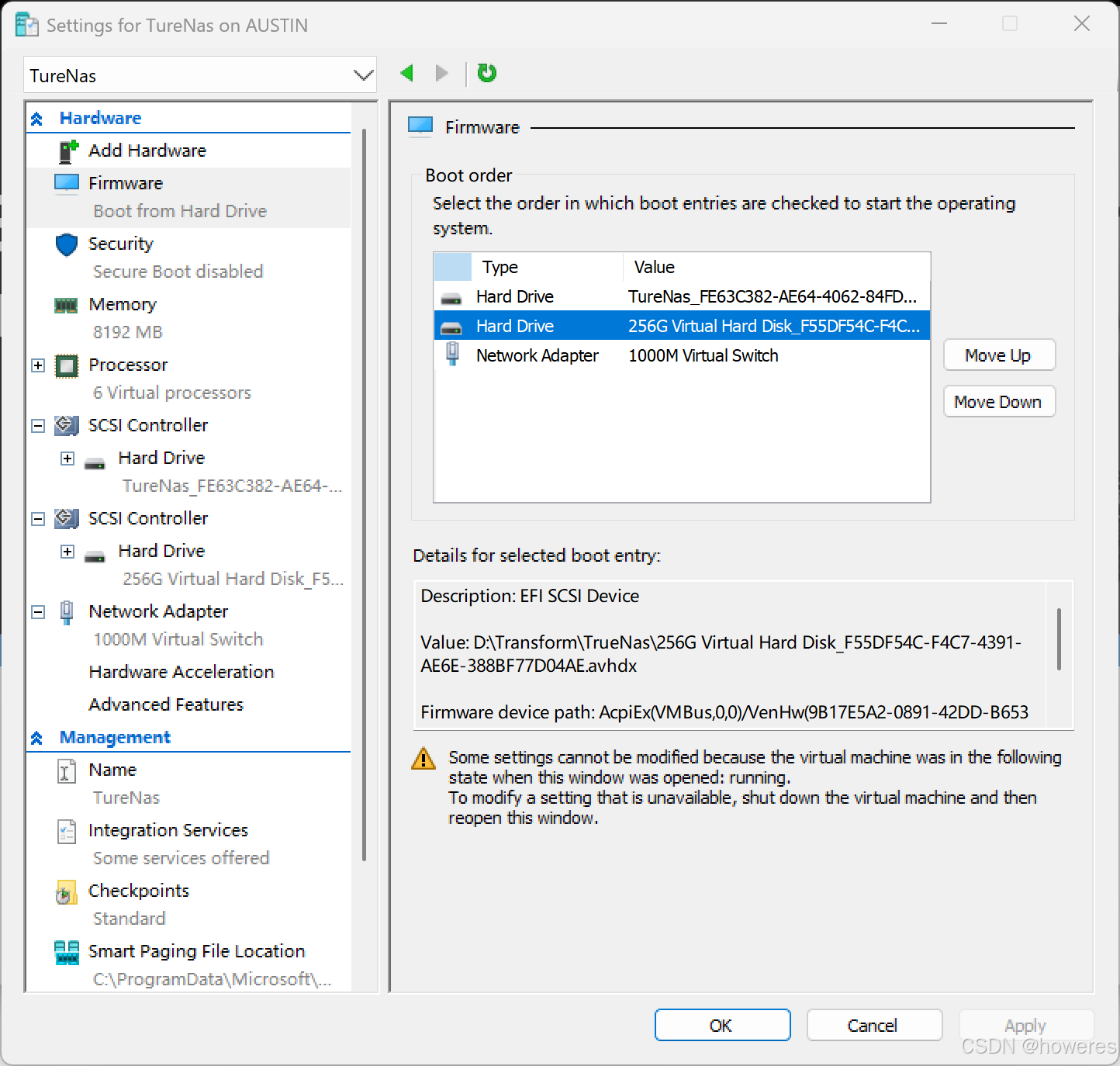
Task: Expand the 256G Virtual Hard Disk drive node
Action: pos(67,552)
